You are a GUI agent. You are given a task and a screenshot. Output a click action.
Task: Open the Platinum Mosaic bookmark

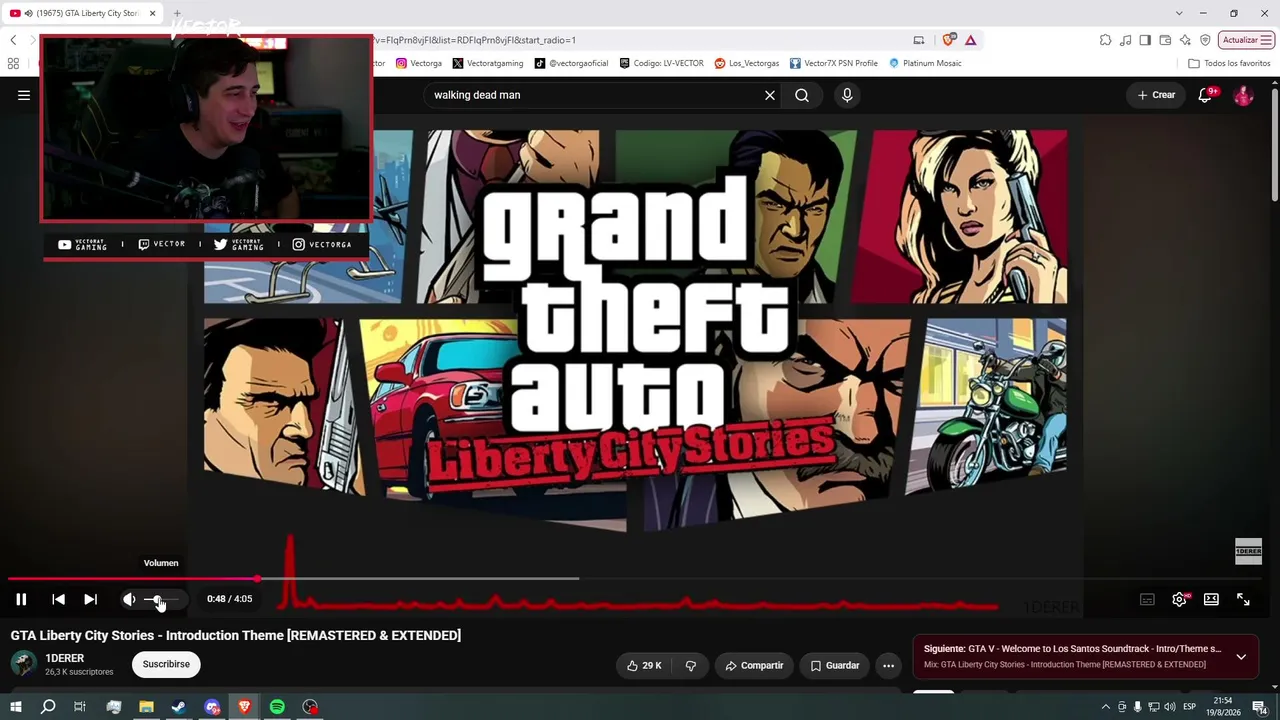925,63
